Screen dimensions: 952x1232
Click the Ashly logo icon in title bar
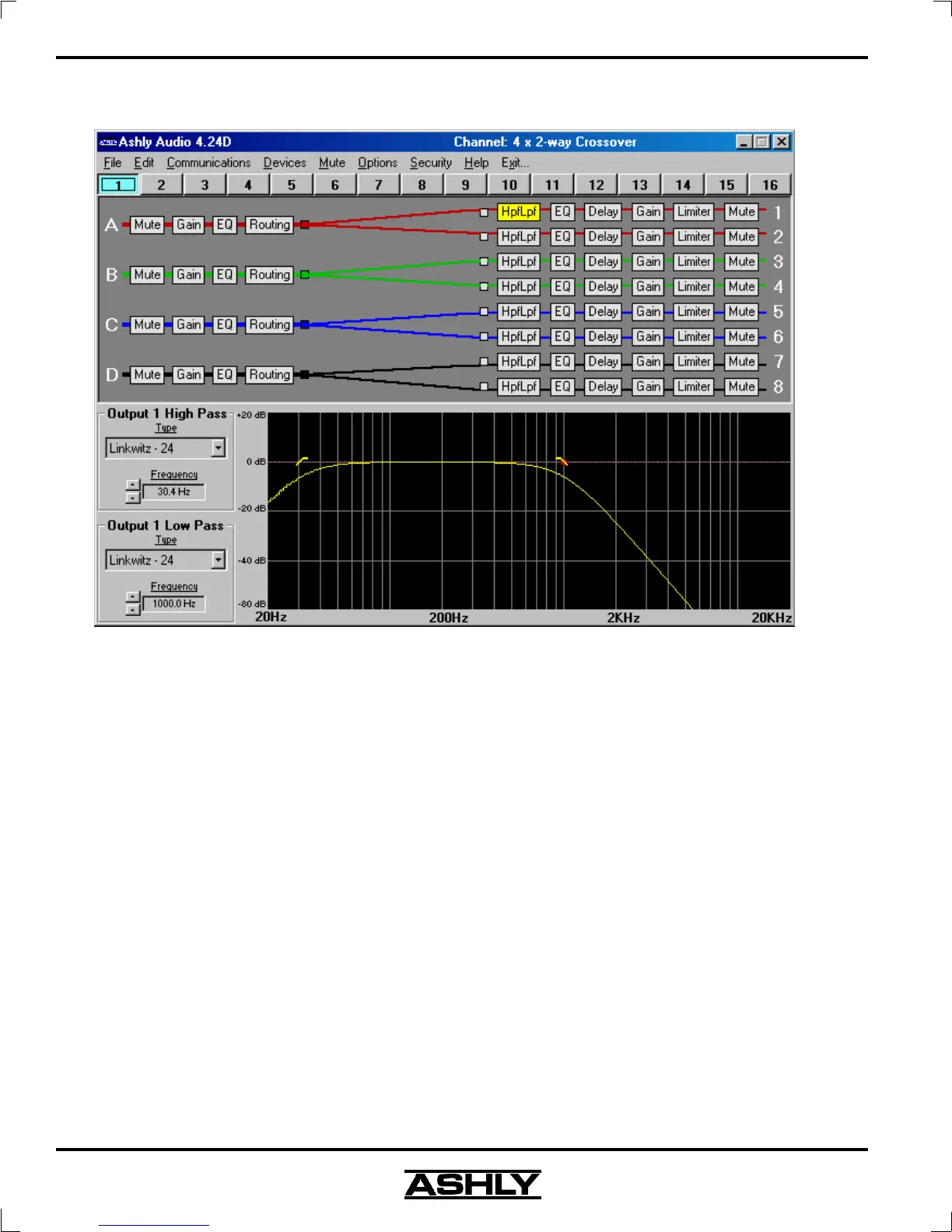click(108, 142)
